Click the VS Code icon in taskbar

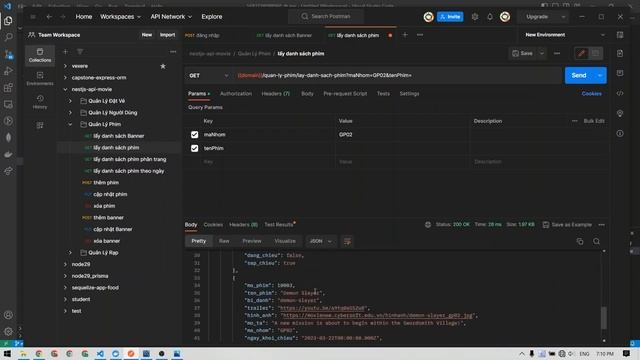100,353
